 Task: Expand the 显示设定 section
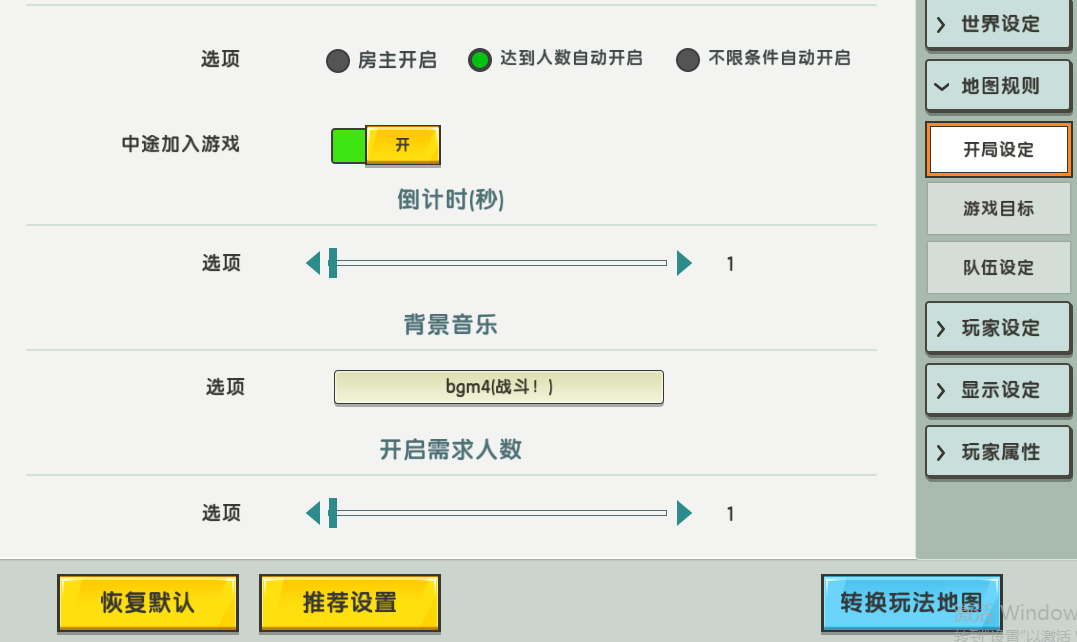point(998,390)
